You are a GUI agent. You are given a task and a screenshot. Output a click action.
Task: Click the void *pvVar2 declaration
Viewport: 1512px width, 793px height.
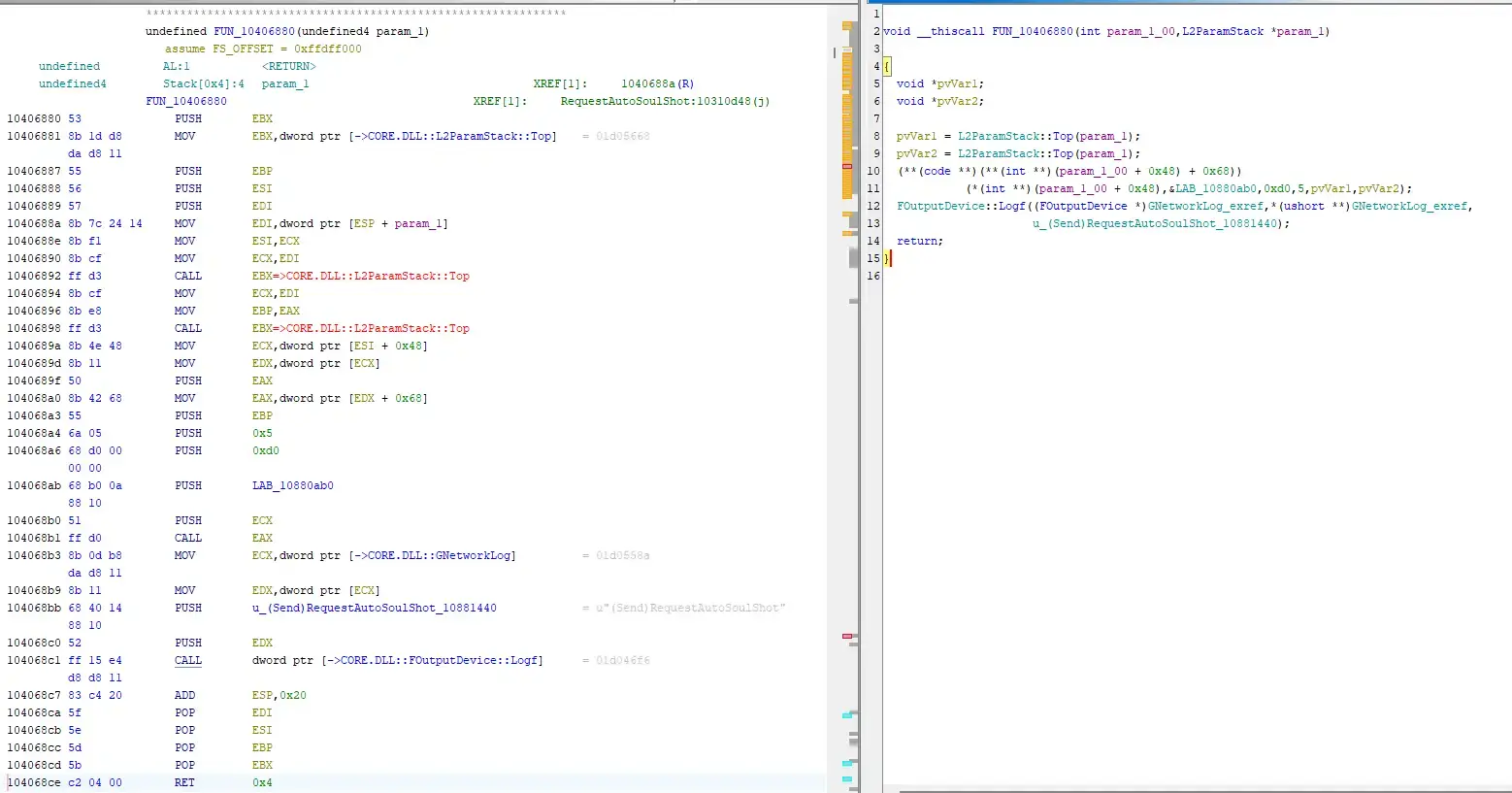point(939,101)
